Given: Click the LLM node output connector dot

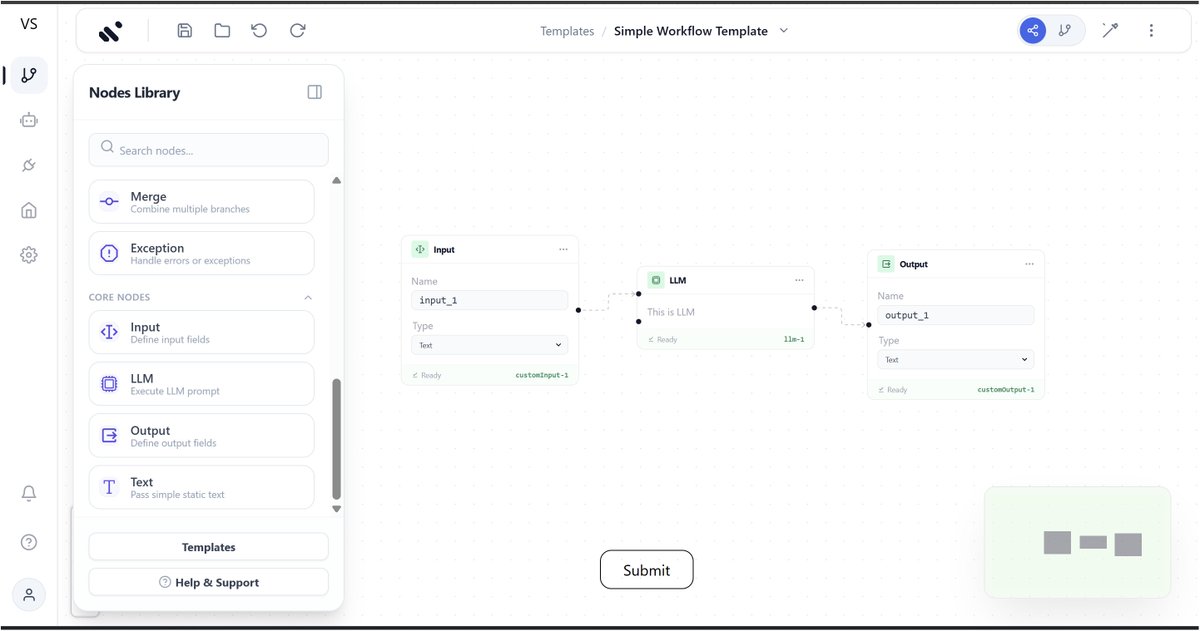Looking at the screenshot, I should point(814,308).
